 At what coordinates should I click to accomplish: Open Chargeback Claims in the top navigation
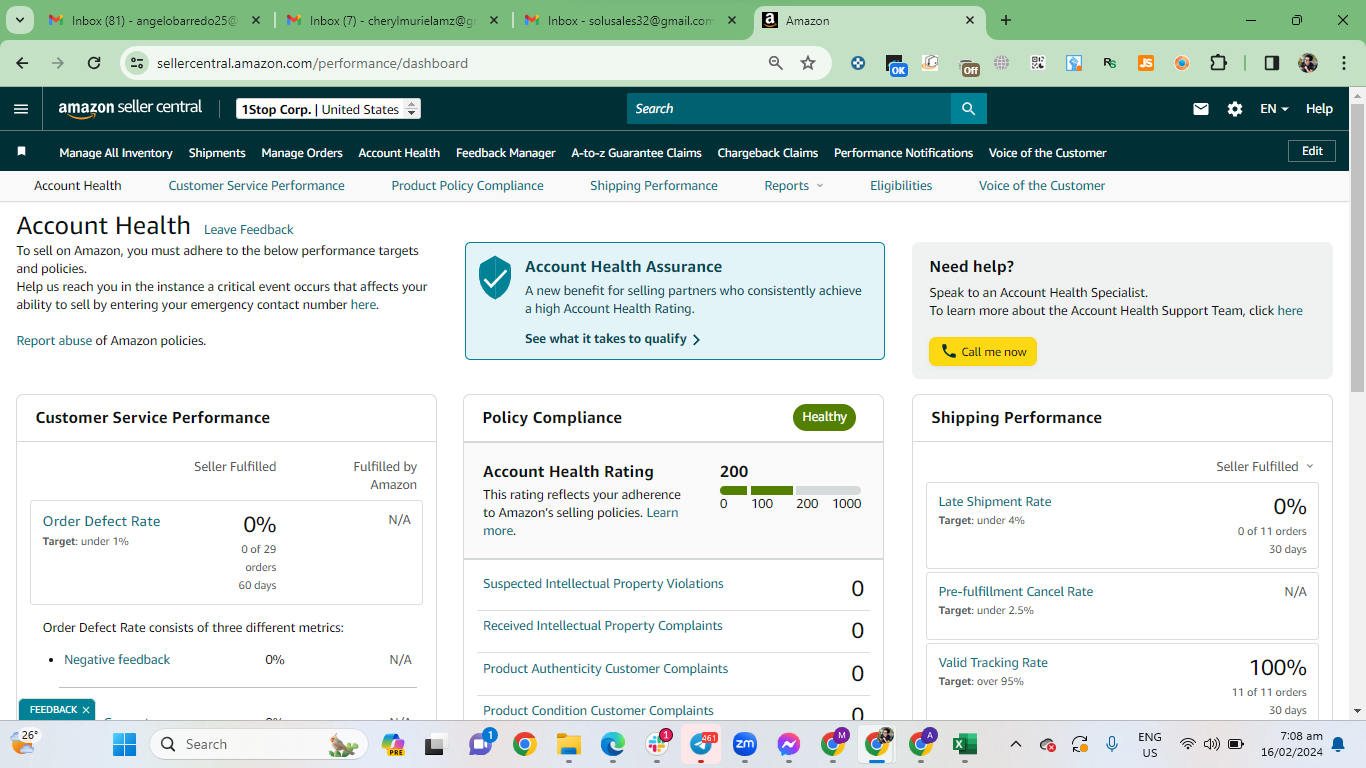coord(768,153)
